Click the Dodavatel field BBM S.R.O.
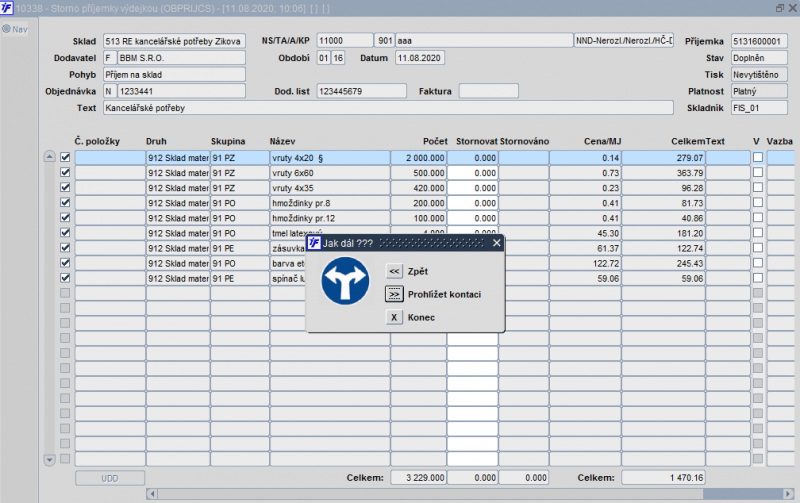 coord(181,58)
